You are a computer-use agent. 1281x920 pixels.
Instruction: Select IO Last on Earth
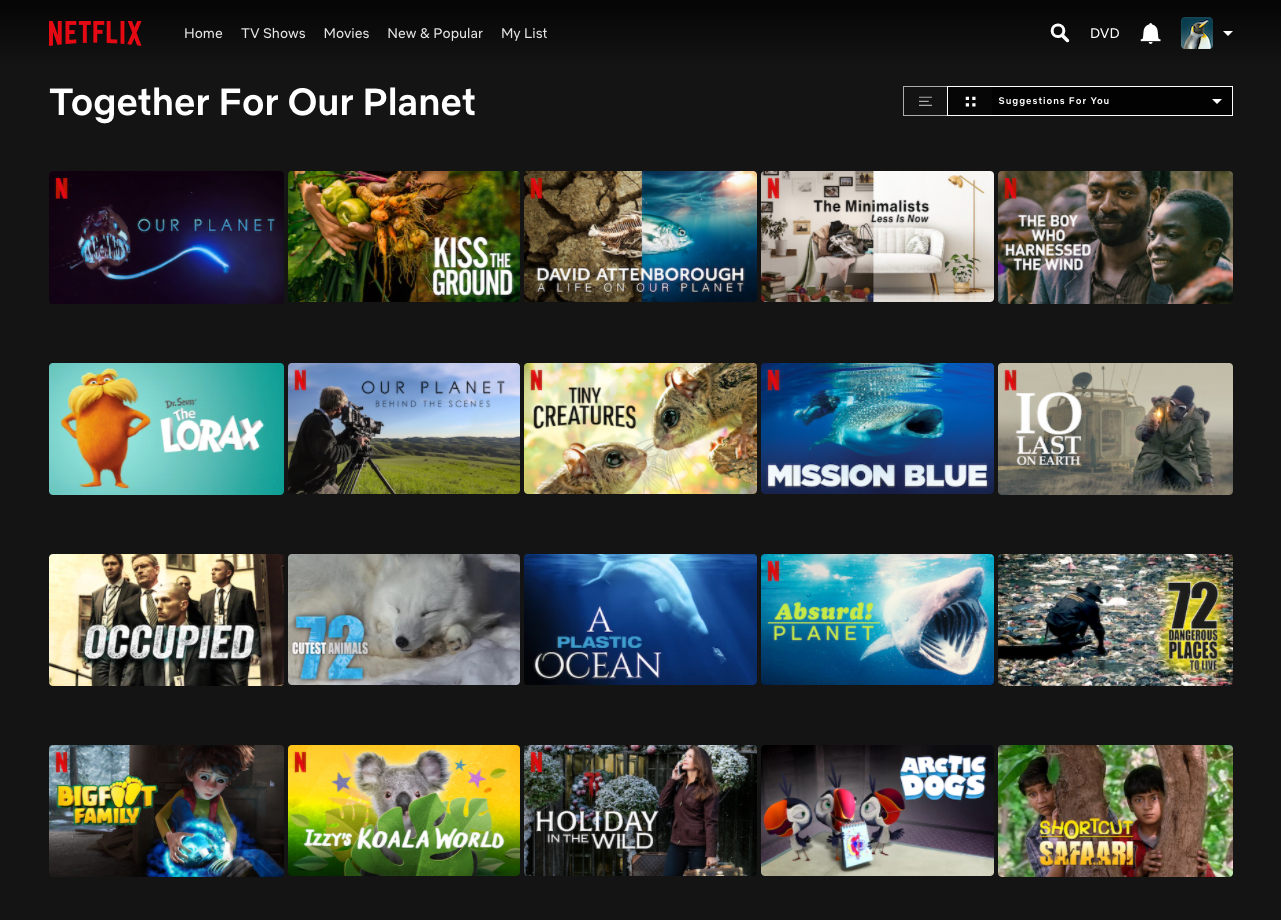[x=1115, y=429]
